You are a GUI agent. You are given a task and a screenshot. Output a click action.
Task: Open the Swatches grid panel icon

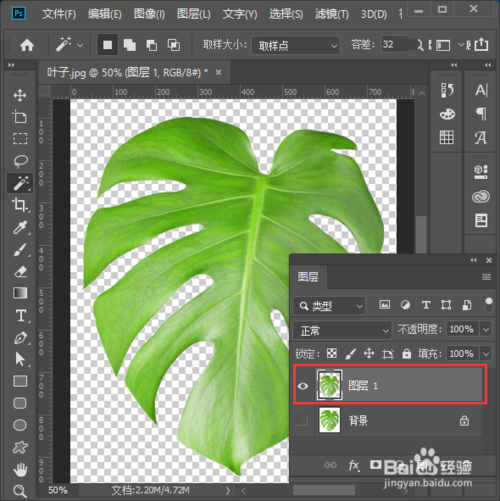point(446,137)
